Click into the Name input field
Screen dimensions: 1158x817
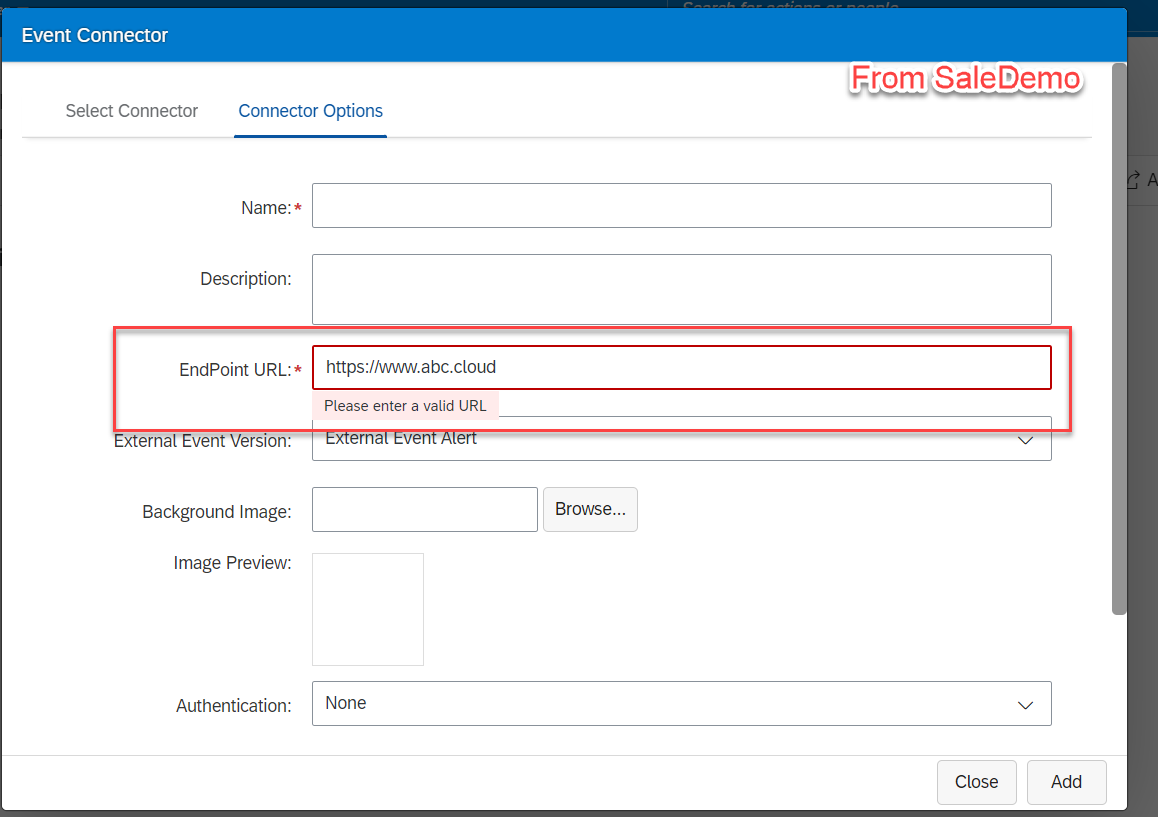click(681, 205)
